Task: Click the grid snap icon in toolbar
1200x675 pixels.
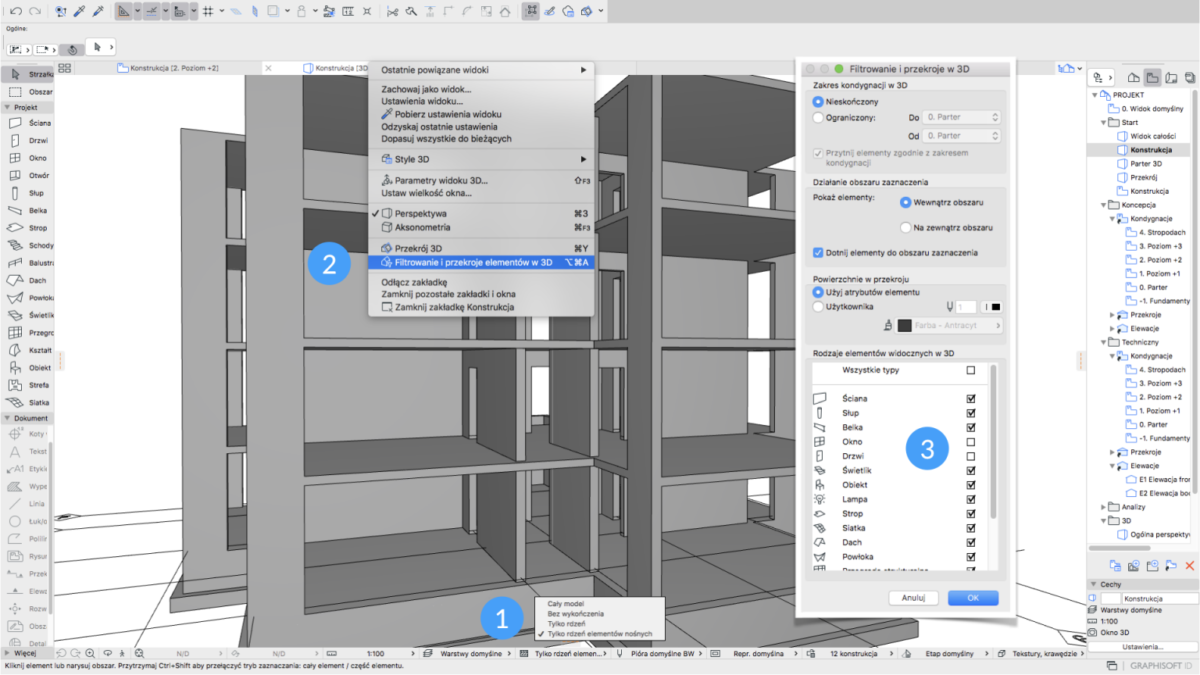Action: coord(207,11)
